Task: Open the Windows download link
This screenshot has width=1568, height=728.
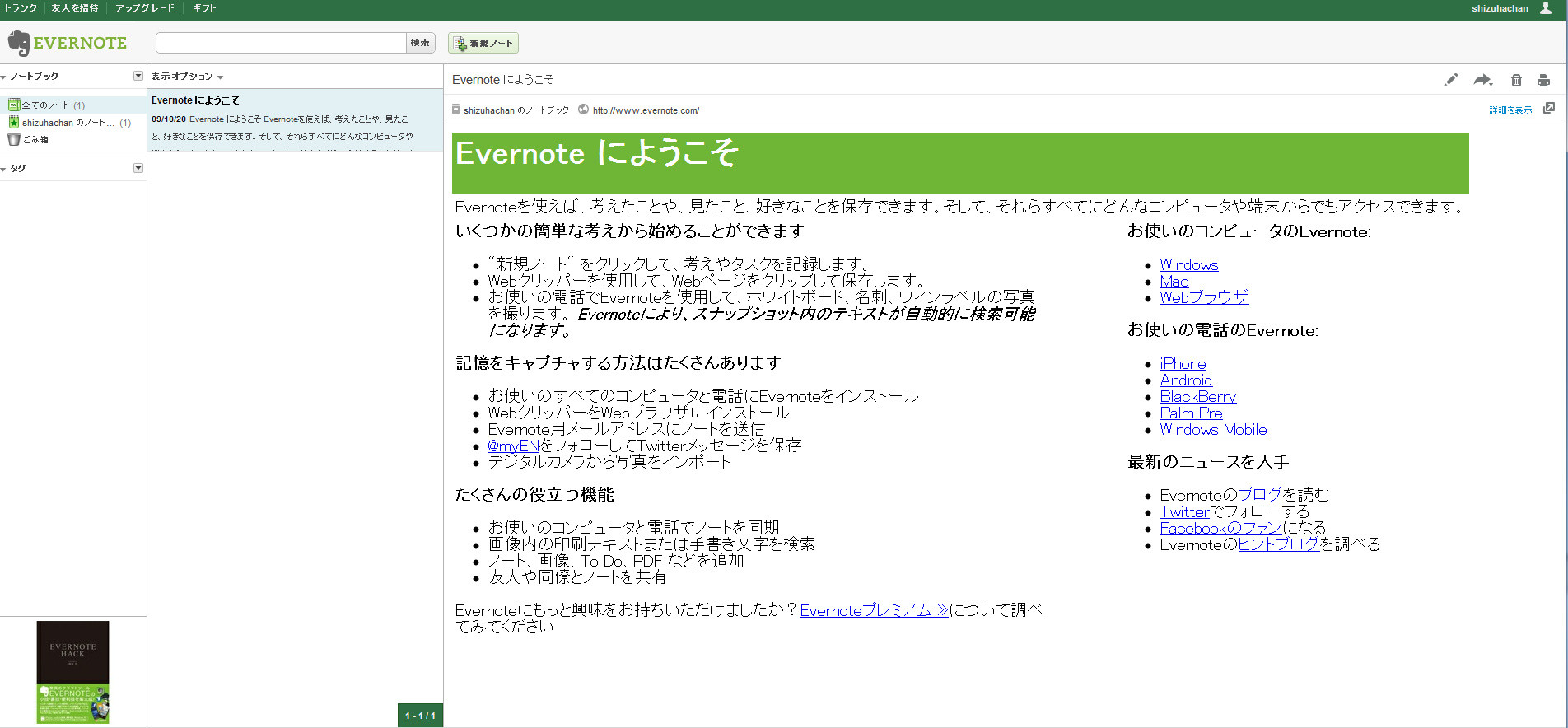Action: click(1189, 265)
